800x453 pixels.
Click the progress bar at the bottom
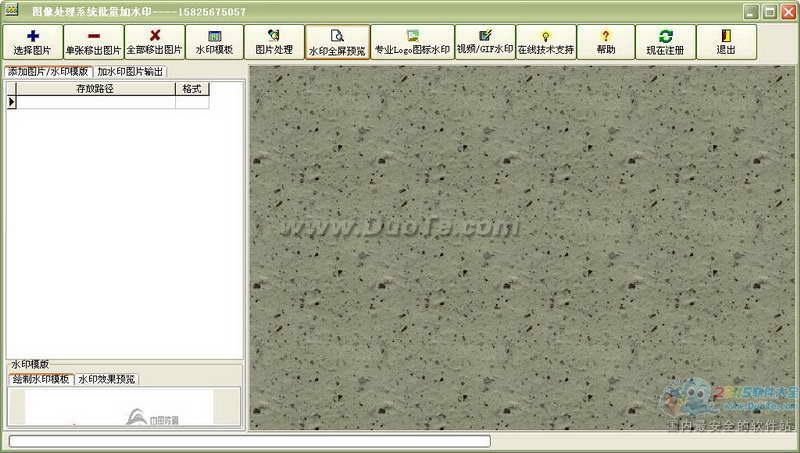coord(249,441)
